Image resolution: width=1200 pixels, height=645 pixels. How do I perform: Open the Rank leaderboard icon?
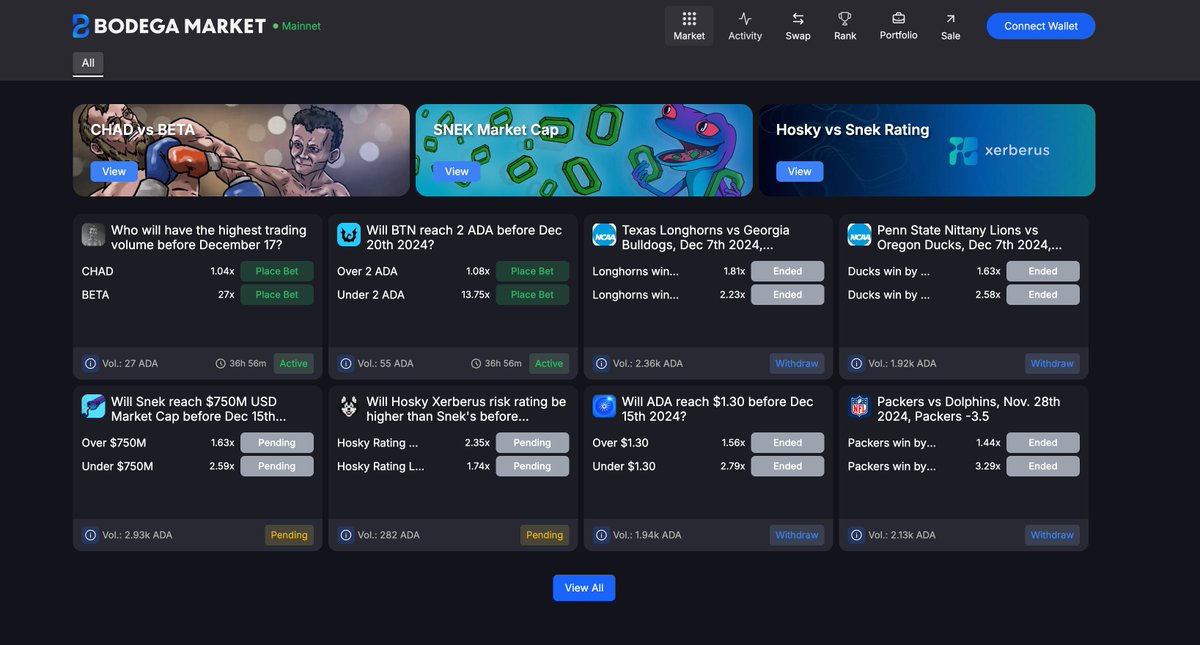[844, 20]
